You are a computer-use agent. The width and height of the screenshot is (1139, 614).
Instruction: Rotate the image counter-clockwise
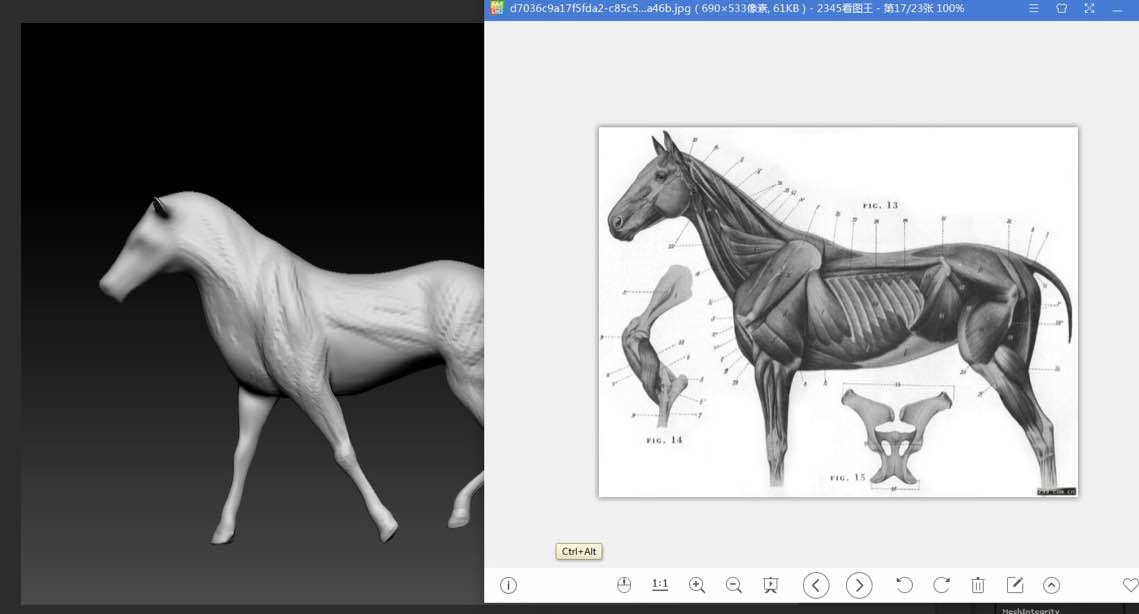904,585
